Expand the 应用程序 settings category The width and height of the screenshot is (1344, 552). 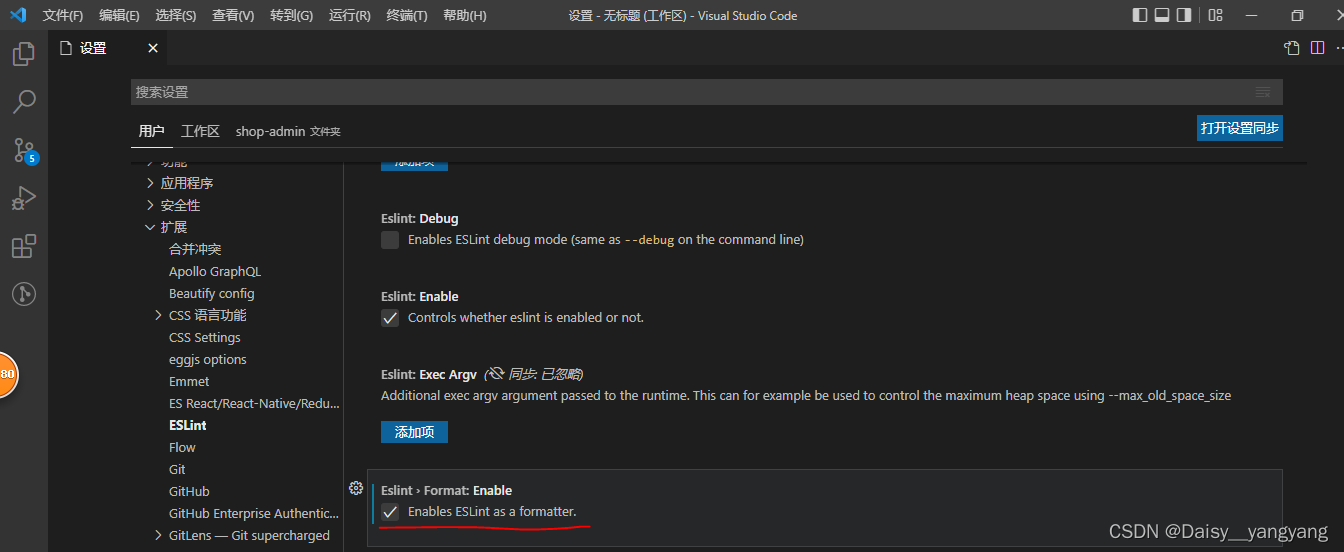tap(150, 183)
